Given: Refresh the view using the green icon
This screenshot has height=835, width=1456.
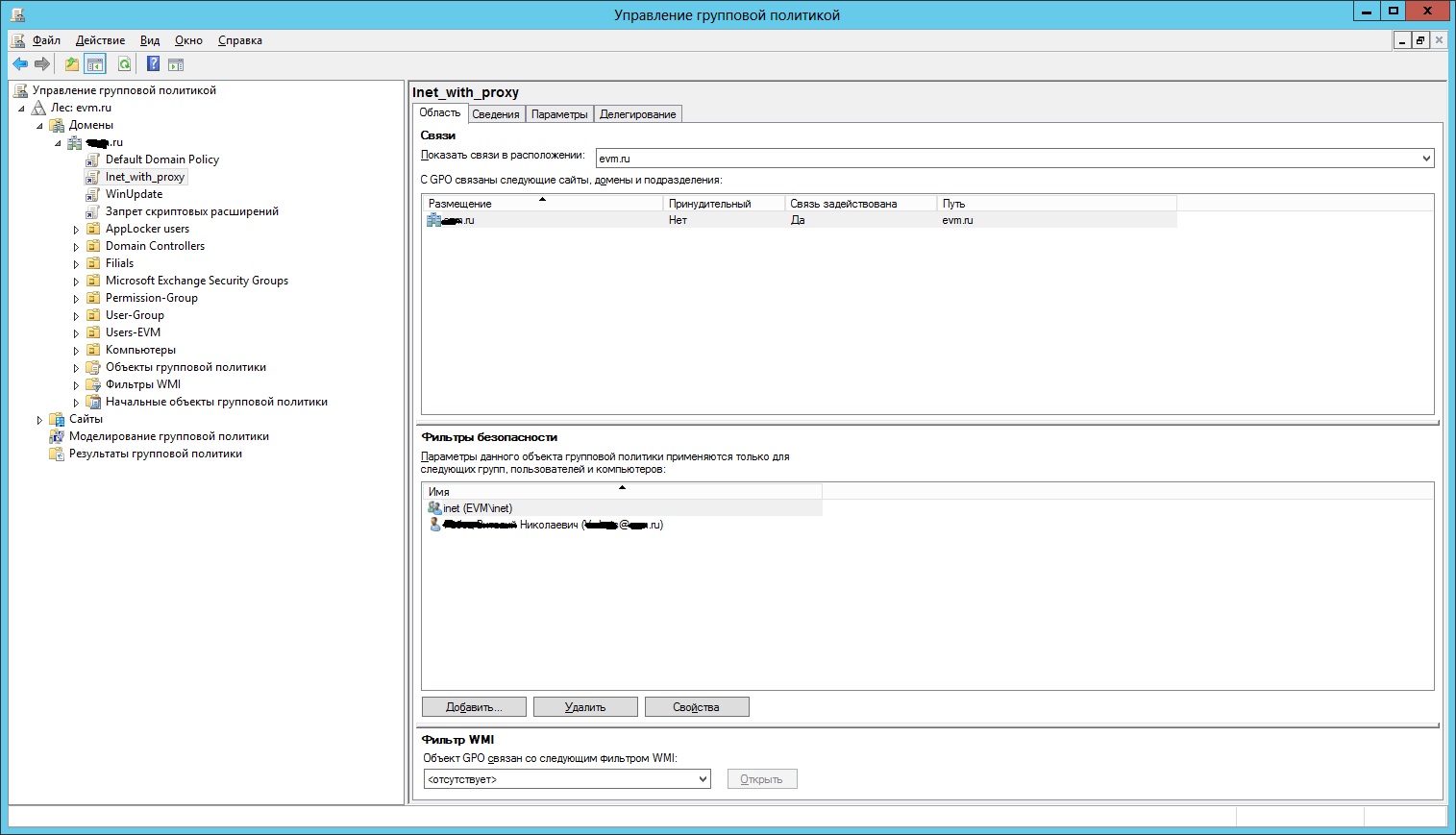Looking at the screenshot, I should [x=124, y=64].
